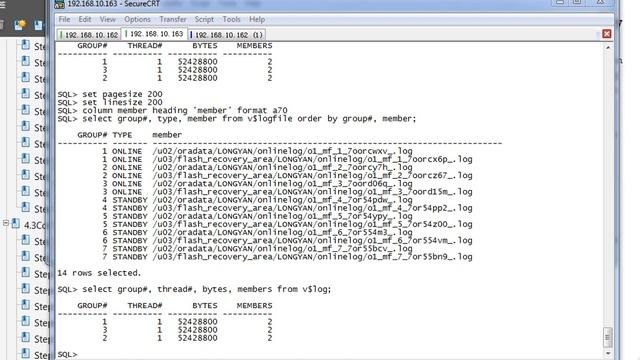
Task: Click the SecureCRT title bar app icon
Action: click(x=60, y=4)
